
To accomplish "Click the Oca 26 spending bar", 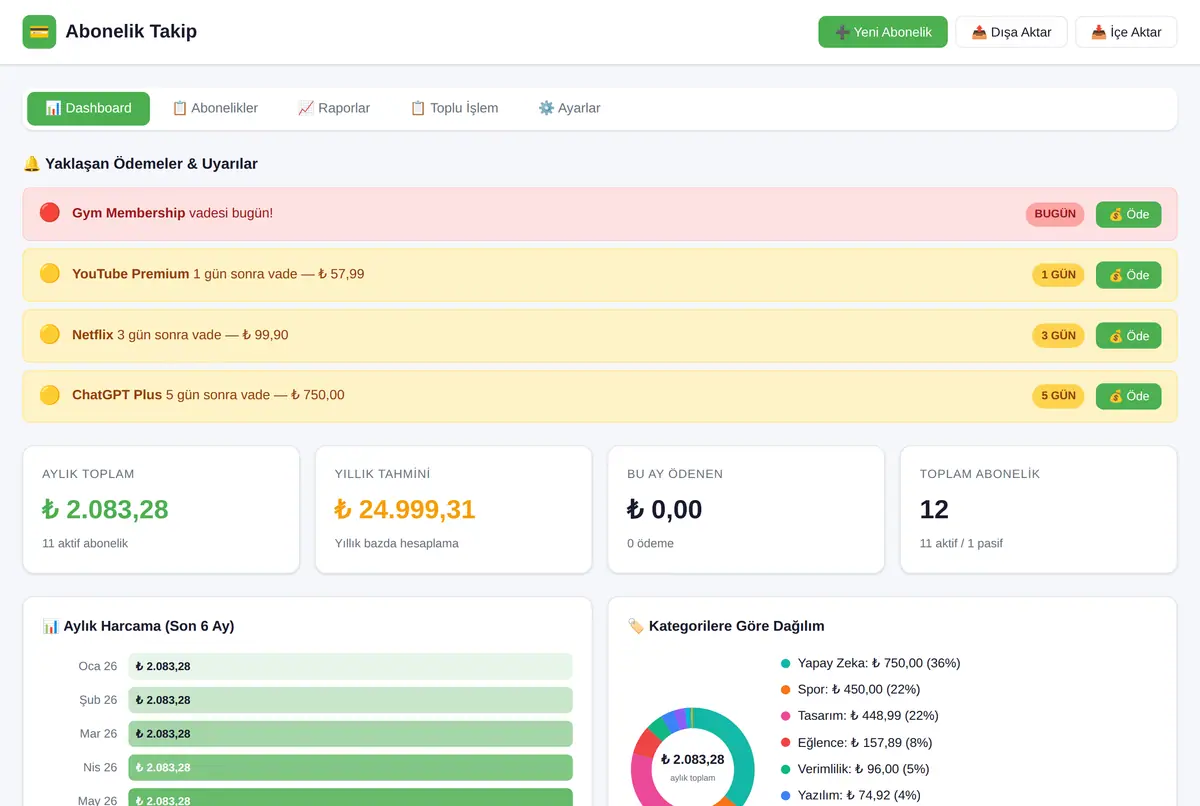I will (350, 667).
